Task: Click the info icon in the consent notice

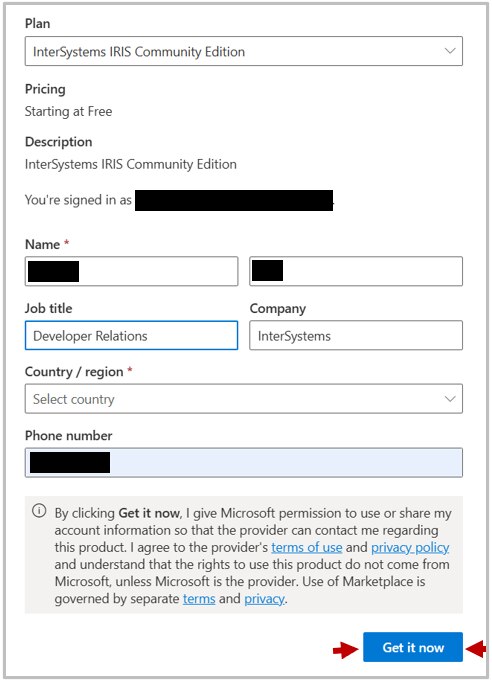Action: point(39,511)
